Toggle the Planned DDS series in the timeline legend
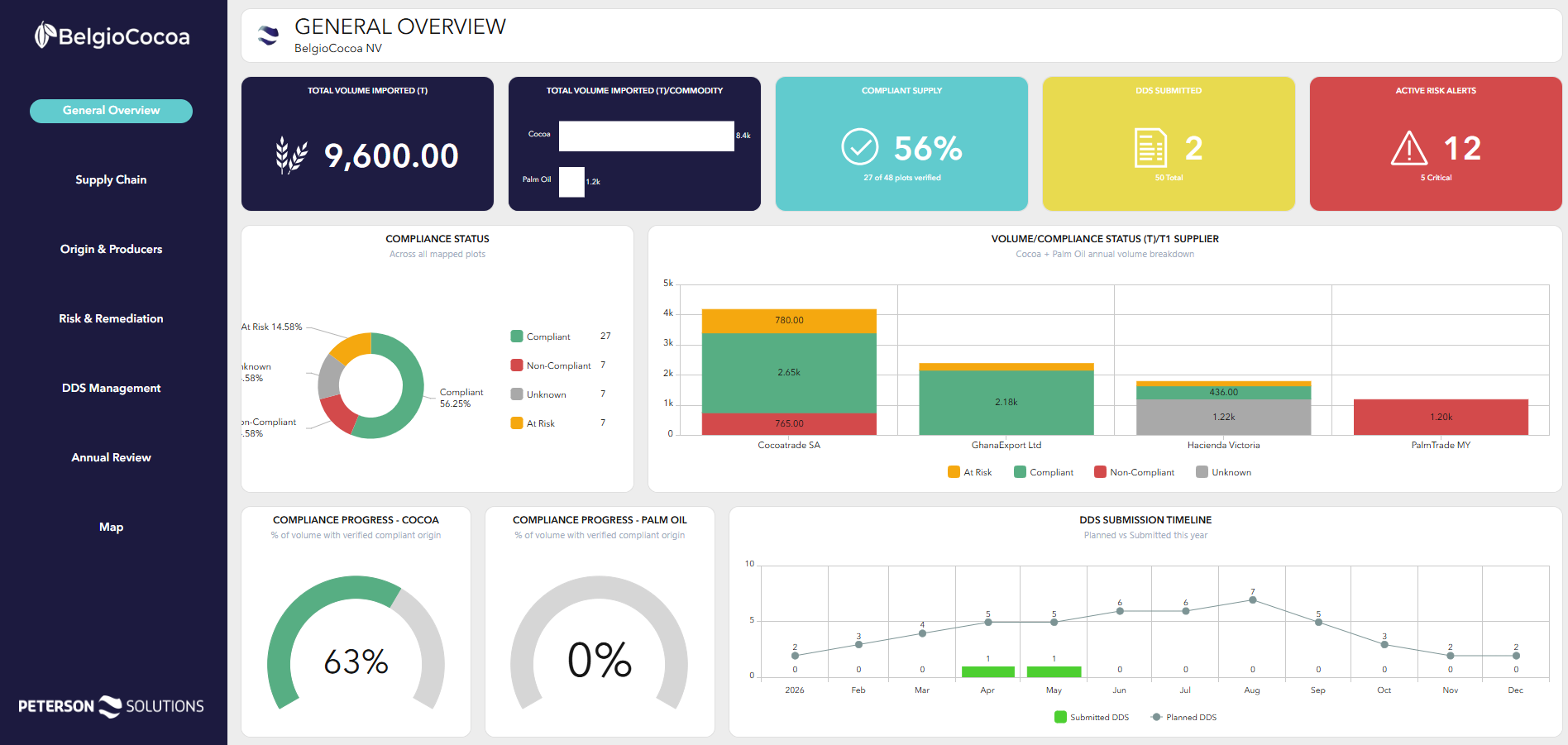Image resolution: width=1568 pixels, height=745 pixels. coord(1183,717)
